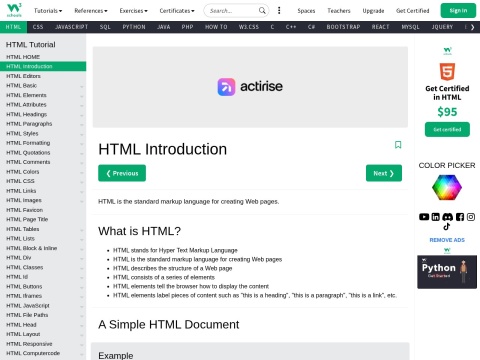480x360 pixels.
Task: Switch to the BOOTSTRAP tab
Action: [x=343, y=27]
